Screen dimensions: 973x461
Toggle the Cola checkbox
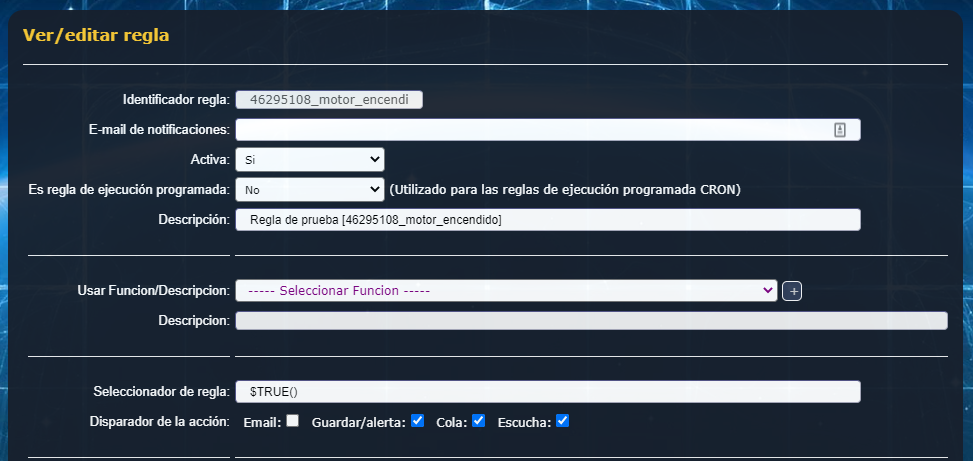(479, 421)
